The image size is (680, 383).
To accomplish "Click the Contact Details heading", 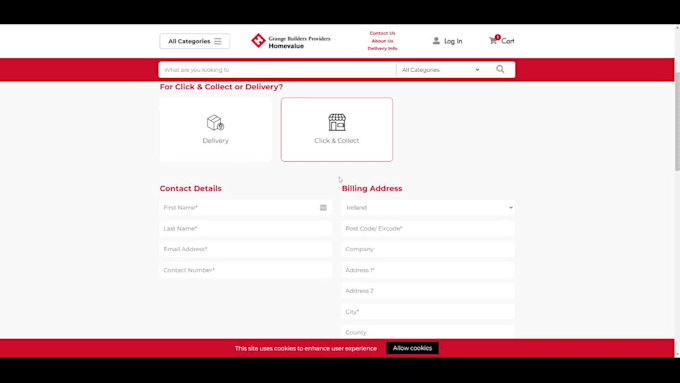I will 190,189.
